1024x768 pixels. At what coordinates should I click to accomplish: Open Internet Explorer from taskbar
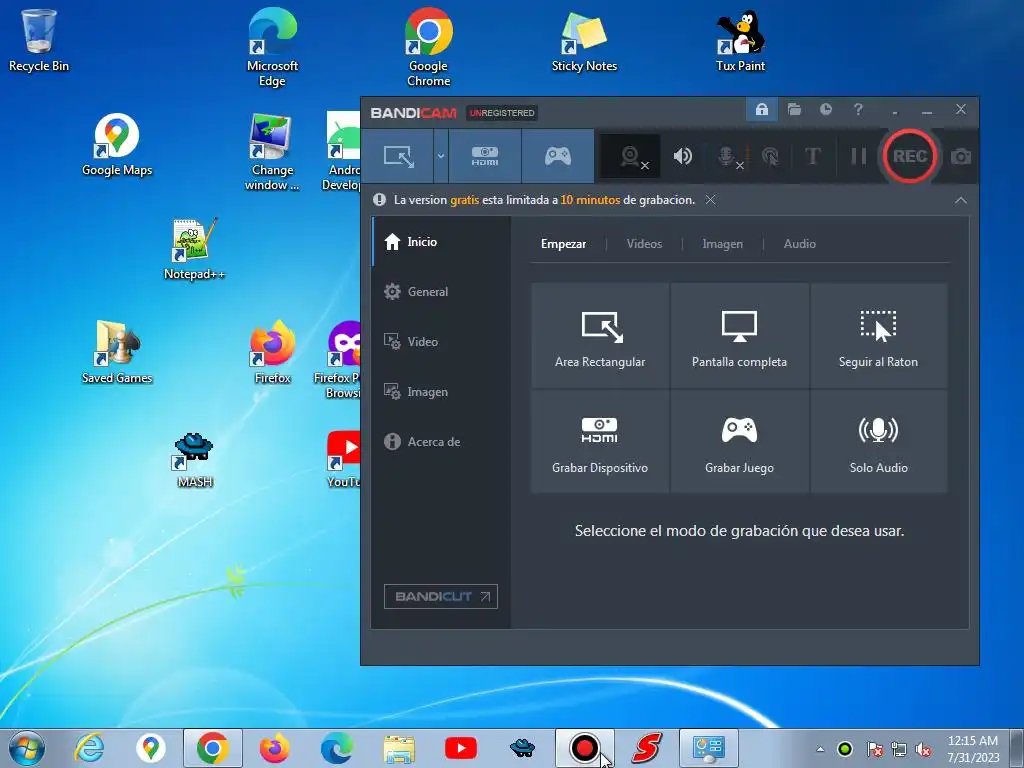coord(89,748)
